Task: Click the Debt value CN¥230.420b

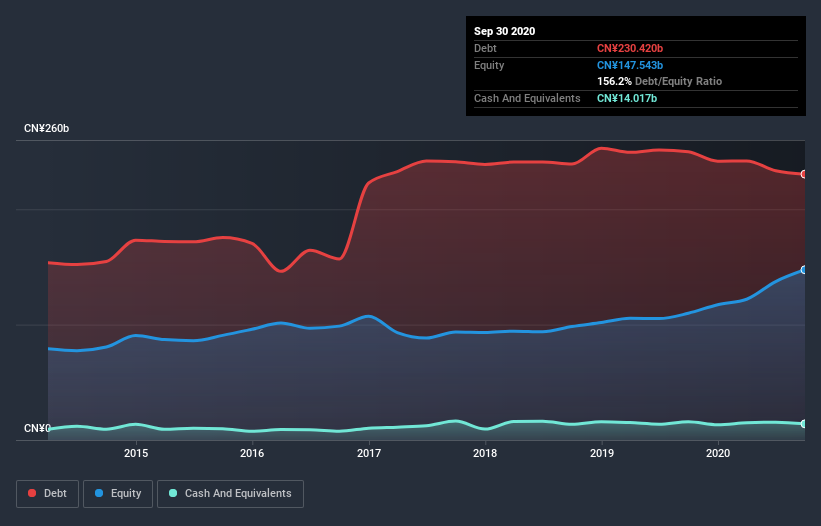Action: 630,48
